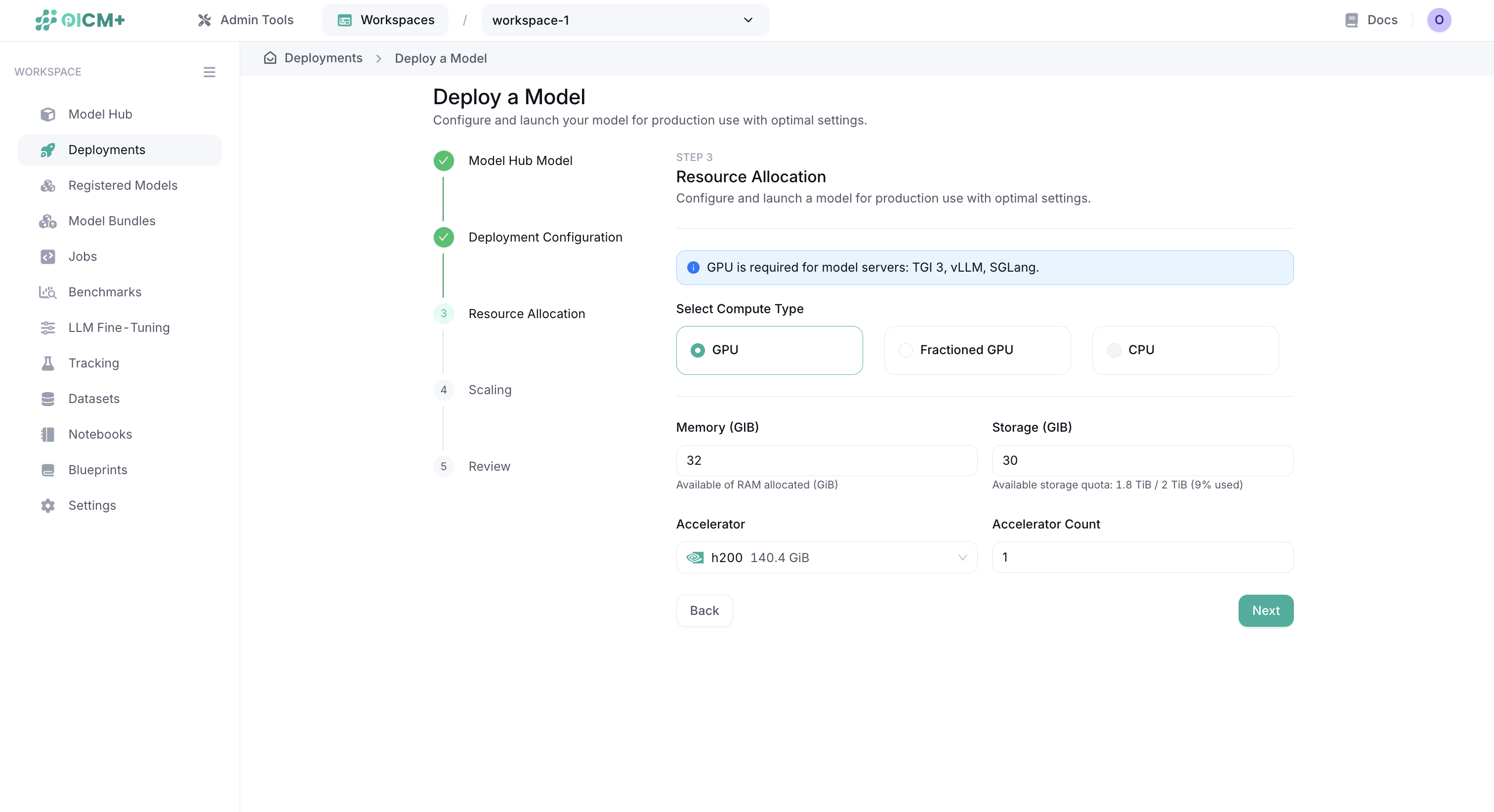
Task: Click the Datasets database icon
Action: pyautogui.click(x=47, y=399)
